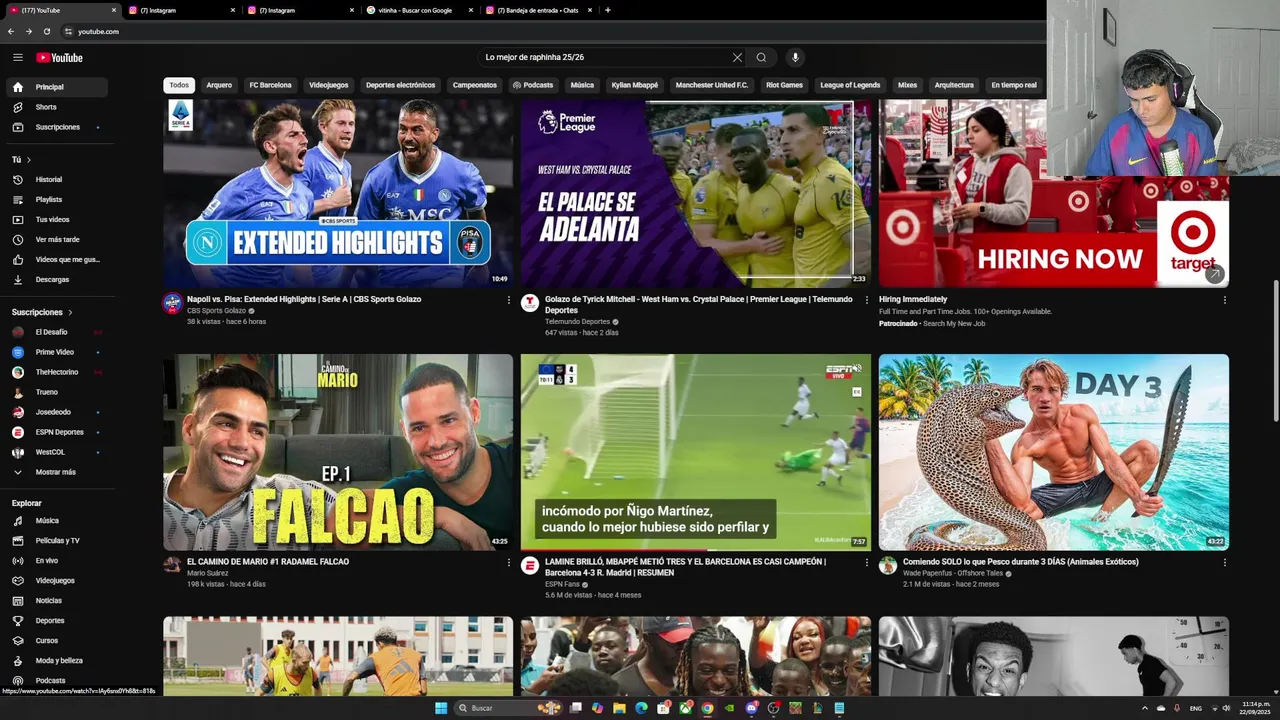Select the Podcasts filter chip
1280x720 pixels.
point(532,85)
